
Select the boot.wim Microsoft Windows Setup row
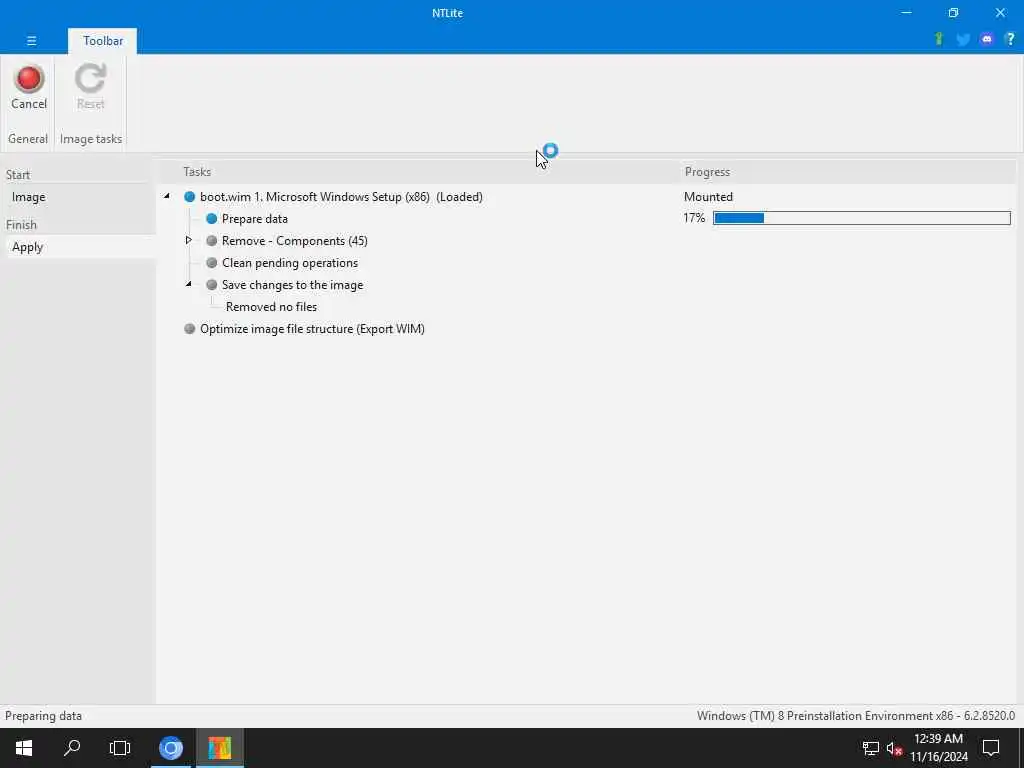[x=341, y=197]
